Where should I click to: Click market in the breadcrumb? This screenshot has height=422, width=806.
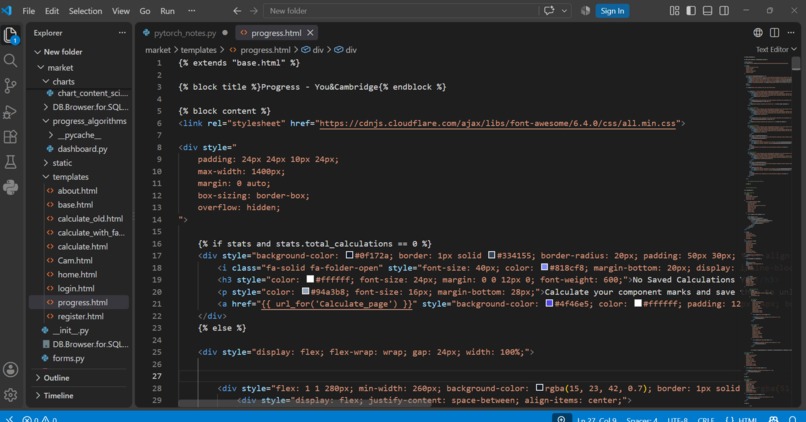[158, 50]
